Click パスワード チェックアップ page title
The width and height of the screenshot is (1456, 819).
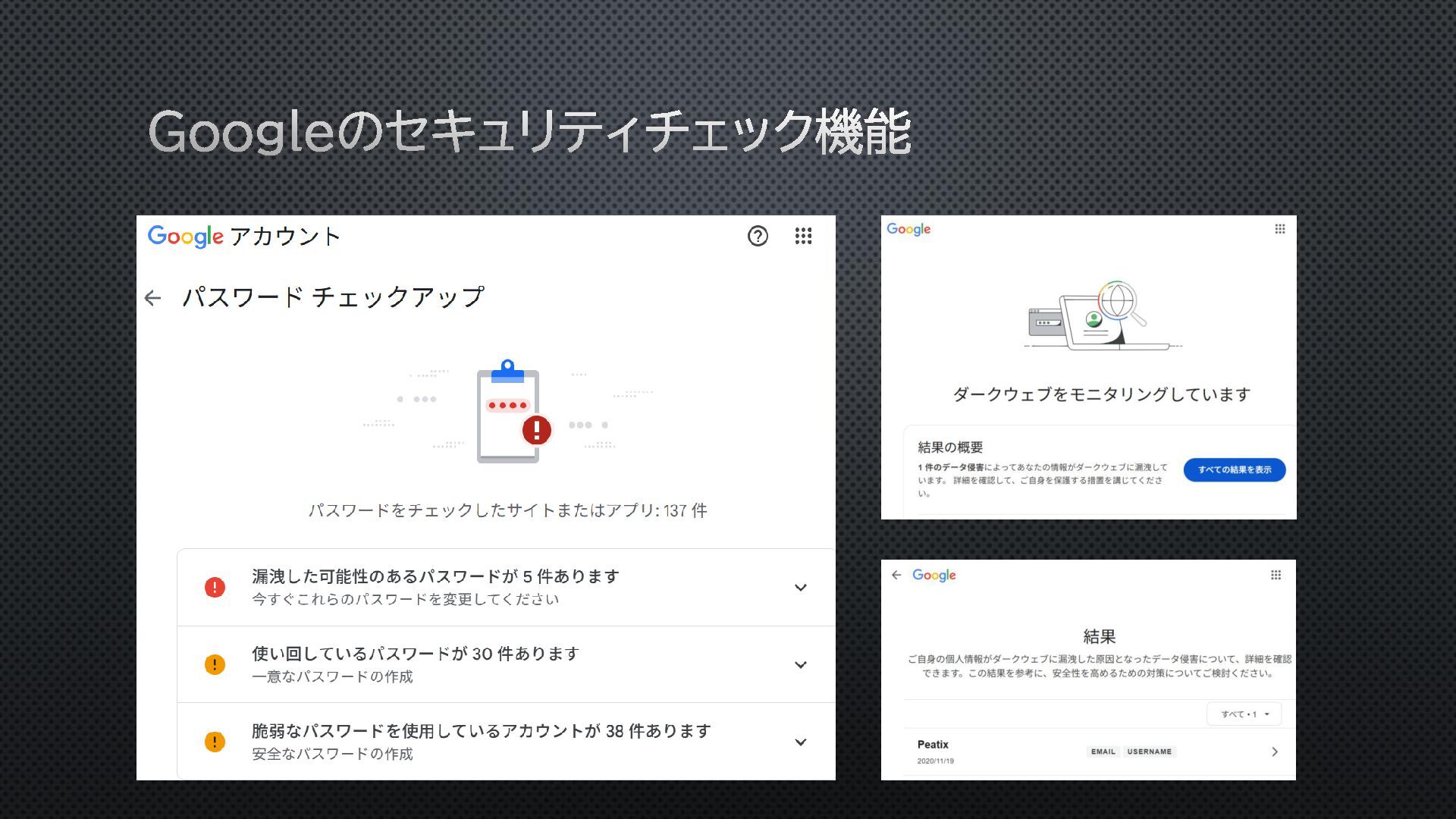pos(333,297)
